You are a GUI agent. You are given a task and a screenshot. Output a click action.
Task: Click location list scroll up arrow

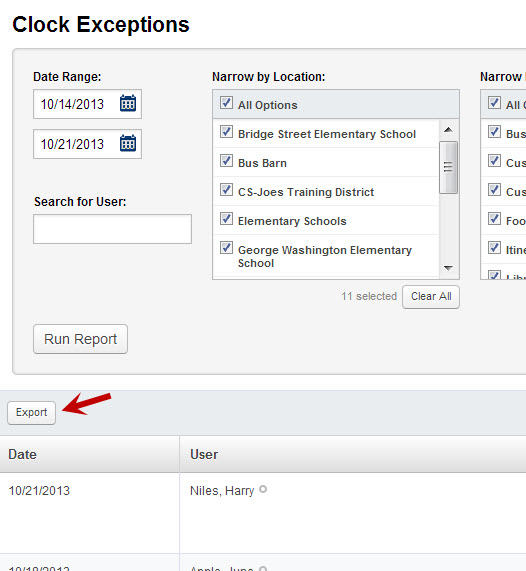[448, 130]
